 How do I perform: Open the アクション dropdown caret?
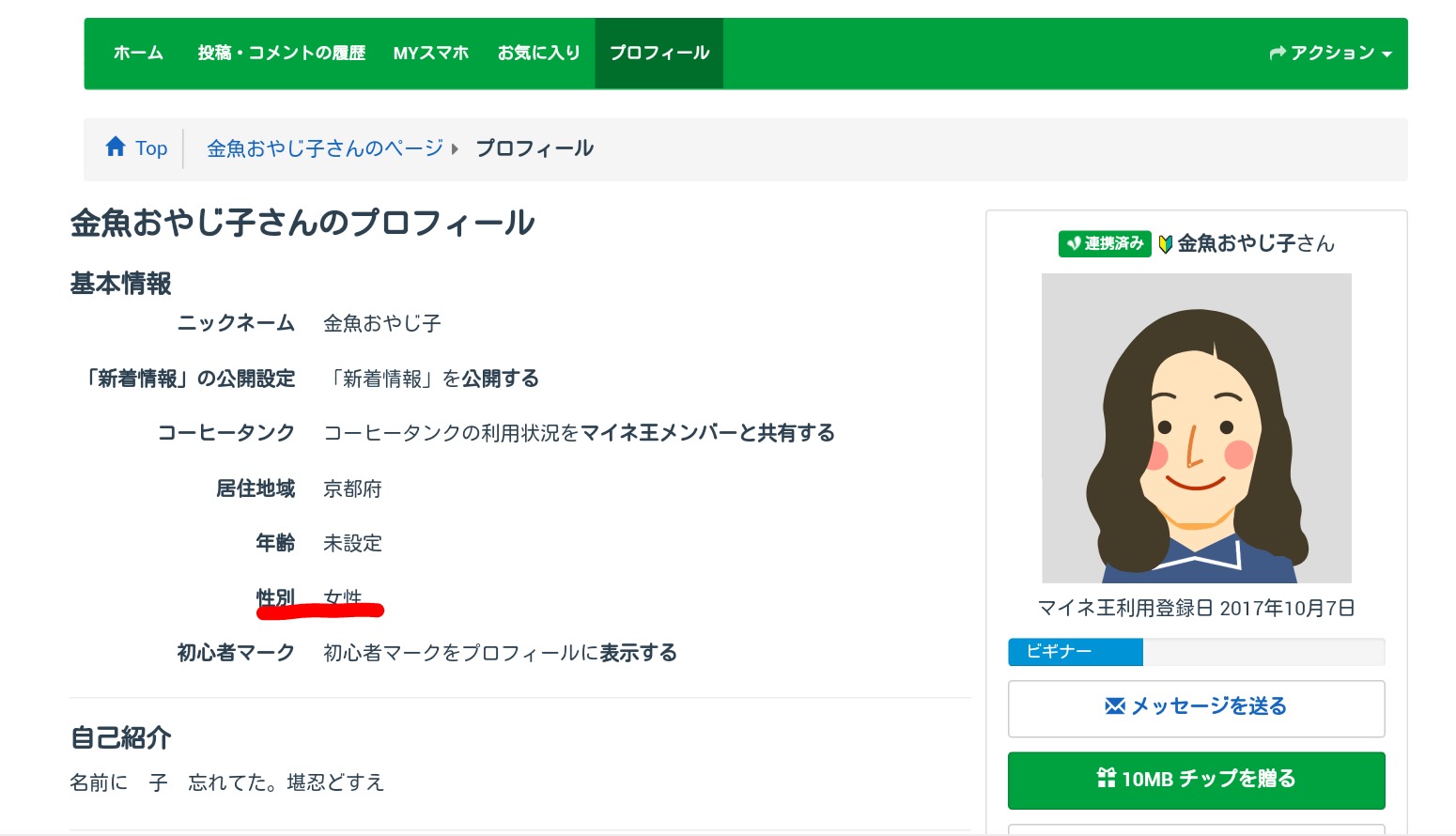pyautogui.click(x=1387, y=54)
